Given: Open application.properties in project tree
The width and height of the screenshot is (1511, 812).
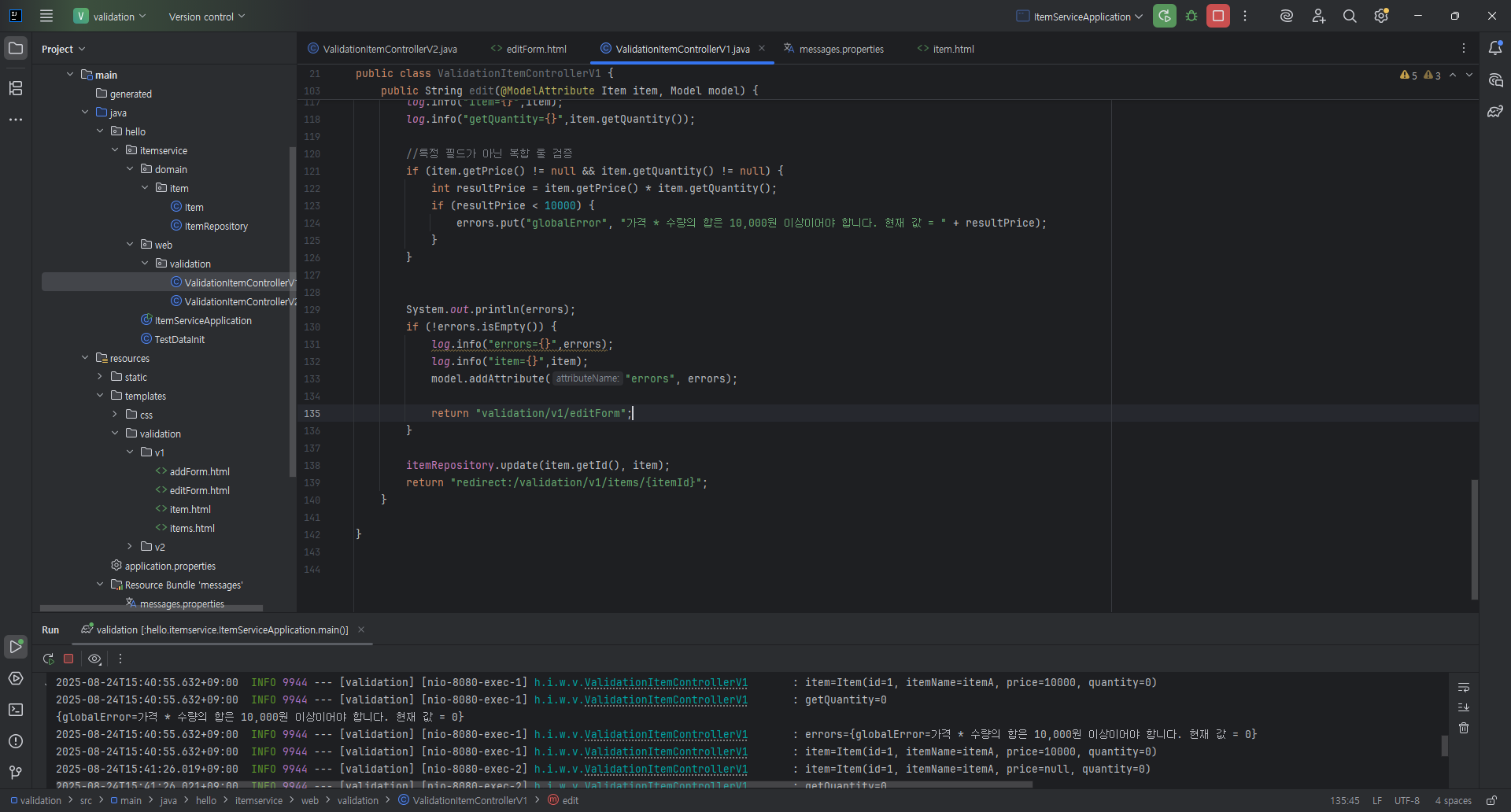Looking at the screenshot, I should point(170,566).
